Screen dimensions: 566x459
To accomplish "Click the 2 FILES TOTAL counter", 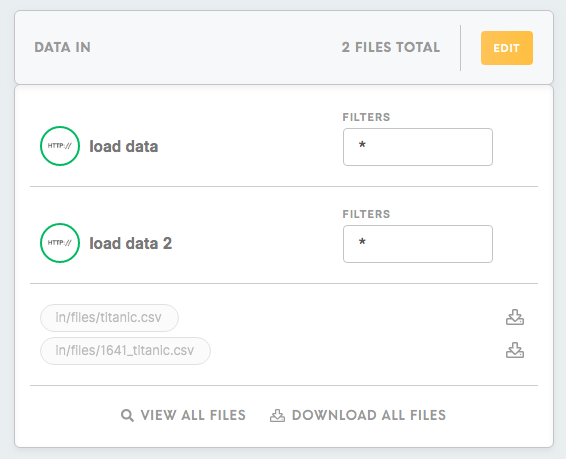I will pos(391,47).
